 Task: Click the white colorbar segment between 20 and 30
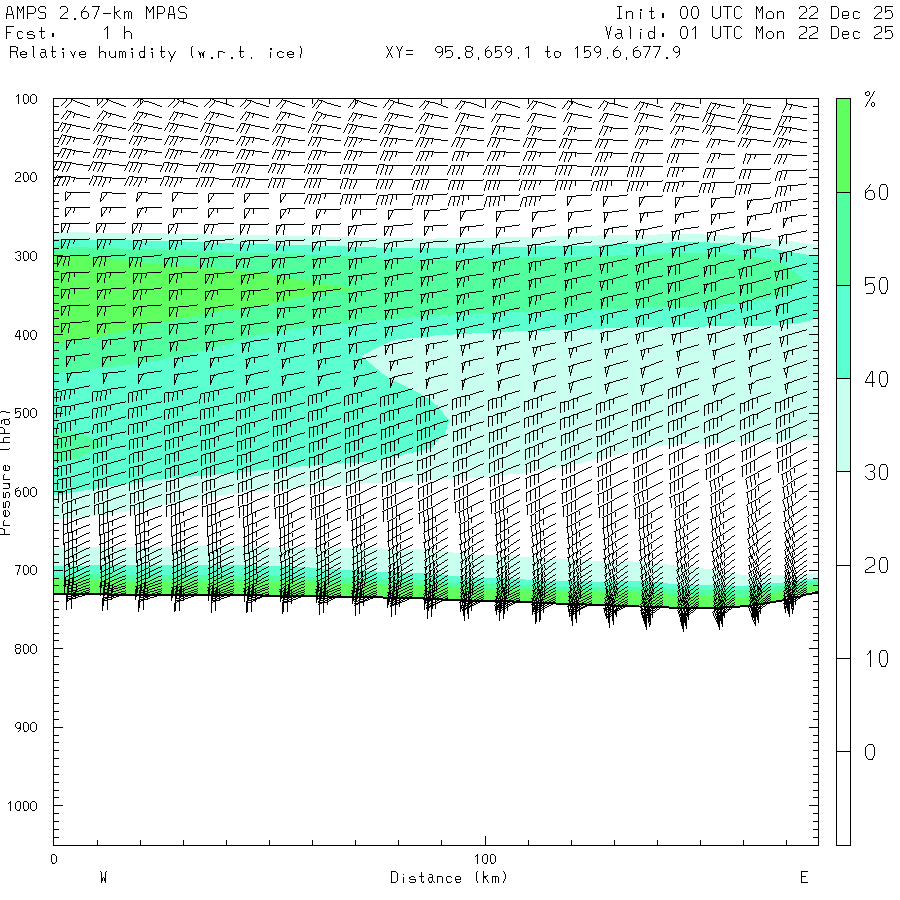[843, 518]
